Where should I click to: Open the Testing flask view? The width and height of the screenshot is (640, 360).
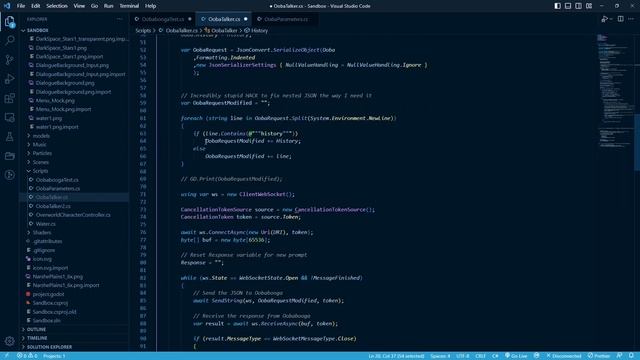[10, 137]
